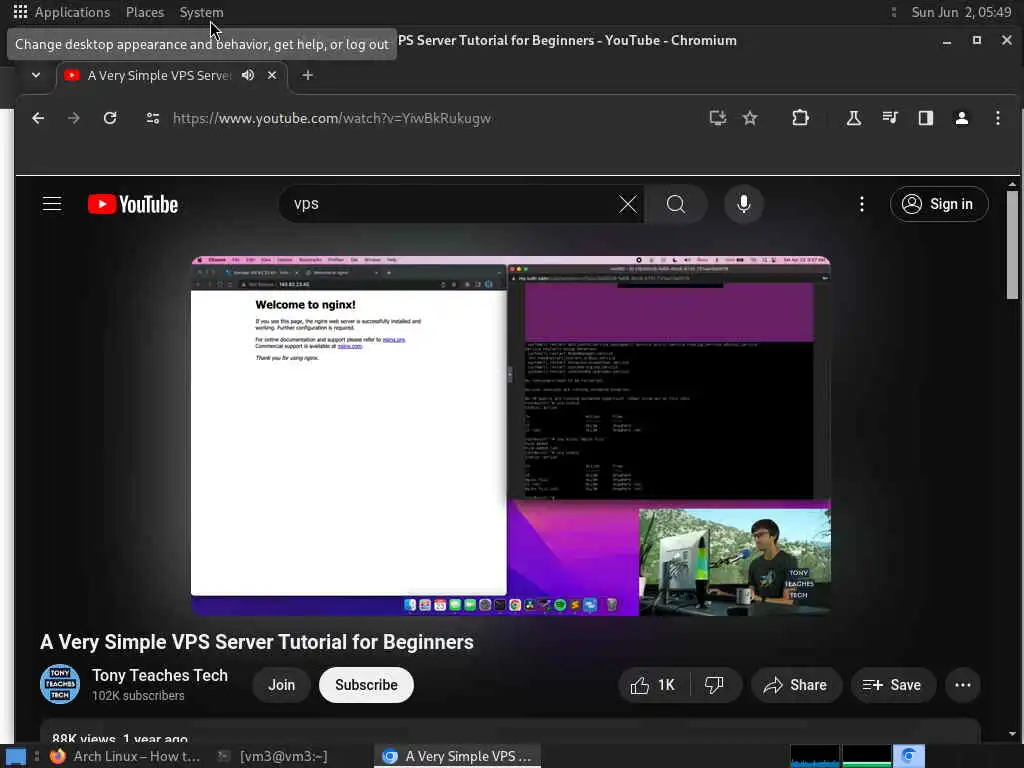Open the Applications menu
The height and width of the screenshot is (768, 1024).
tap(72, 12)
